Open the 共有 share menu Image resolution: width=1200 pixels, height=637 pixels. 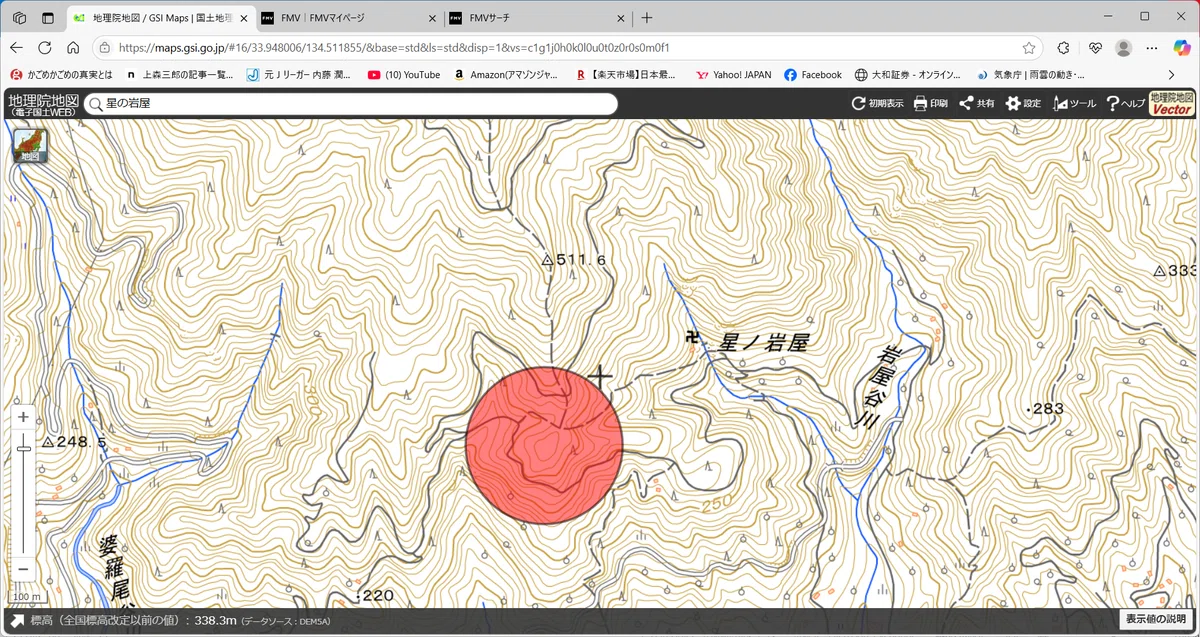click(976, 103)
